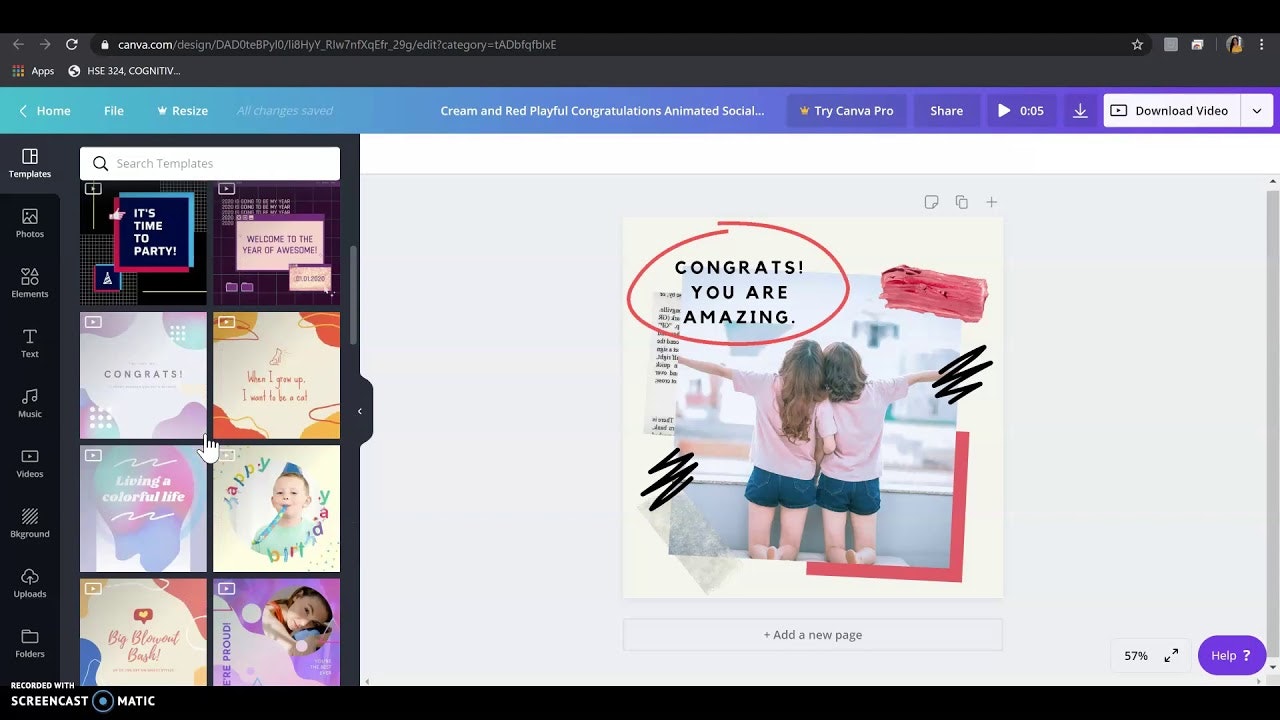The image size is (1280, 720).
Task: Play the 0:05 animation preview
Action: pos(1020,111)
